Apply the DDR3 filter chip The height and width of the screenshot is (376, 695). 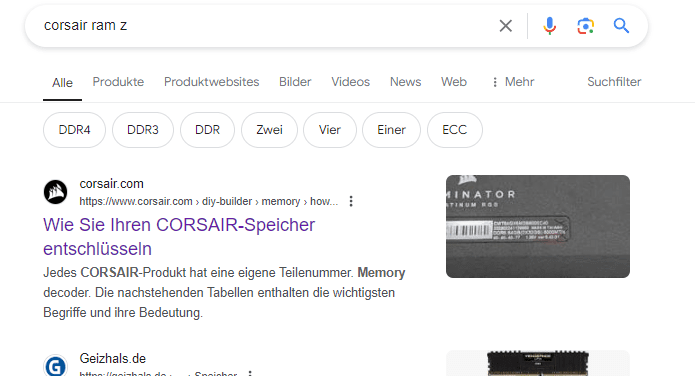[143, 130]
